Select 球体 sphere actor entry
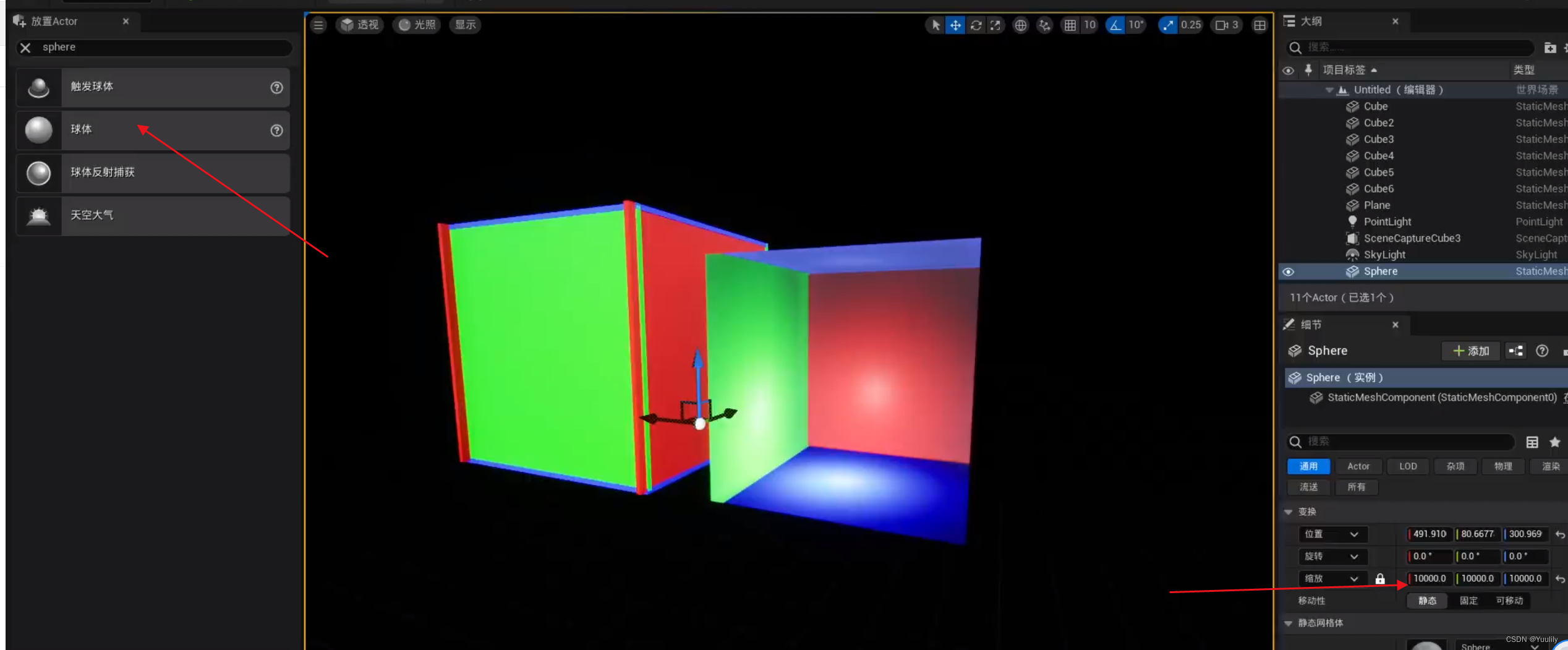 pyautogui.click(x=153, y=130)
